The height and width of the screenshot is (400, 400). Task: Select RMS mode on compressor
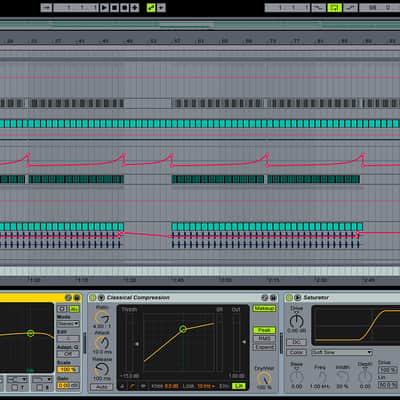264,339
